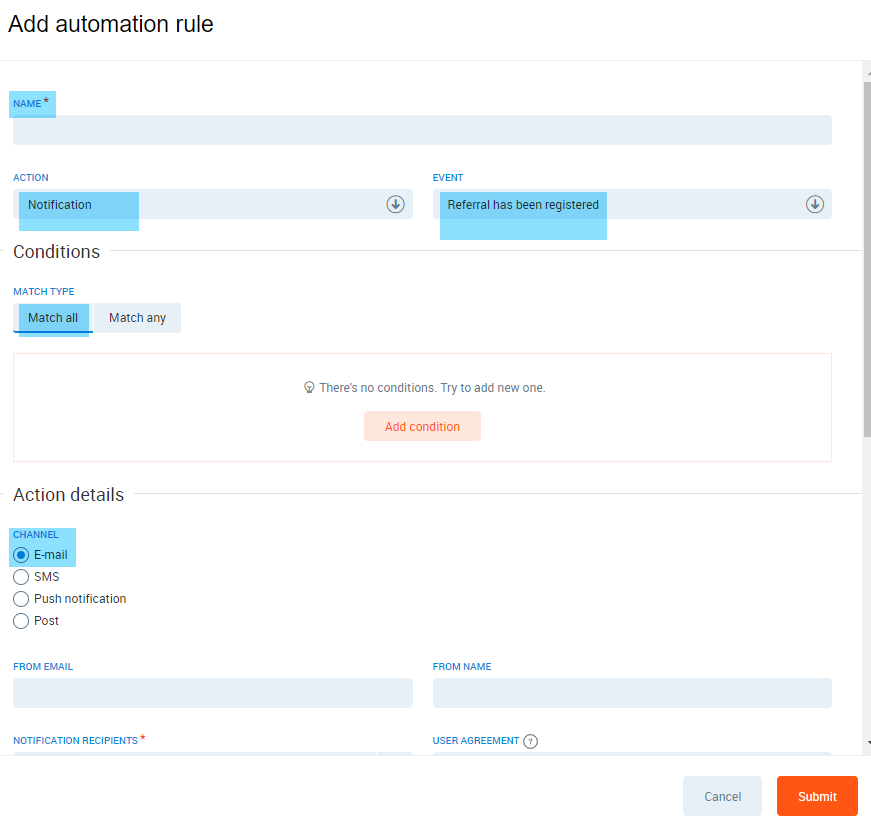871x838 pixels.
Task: Click the arrow icon in the Event field
Action: [815, 204]
